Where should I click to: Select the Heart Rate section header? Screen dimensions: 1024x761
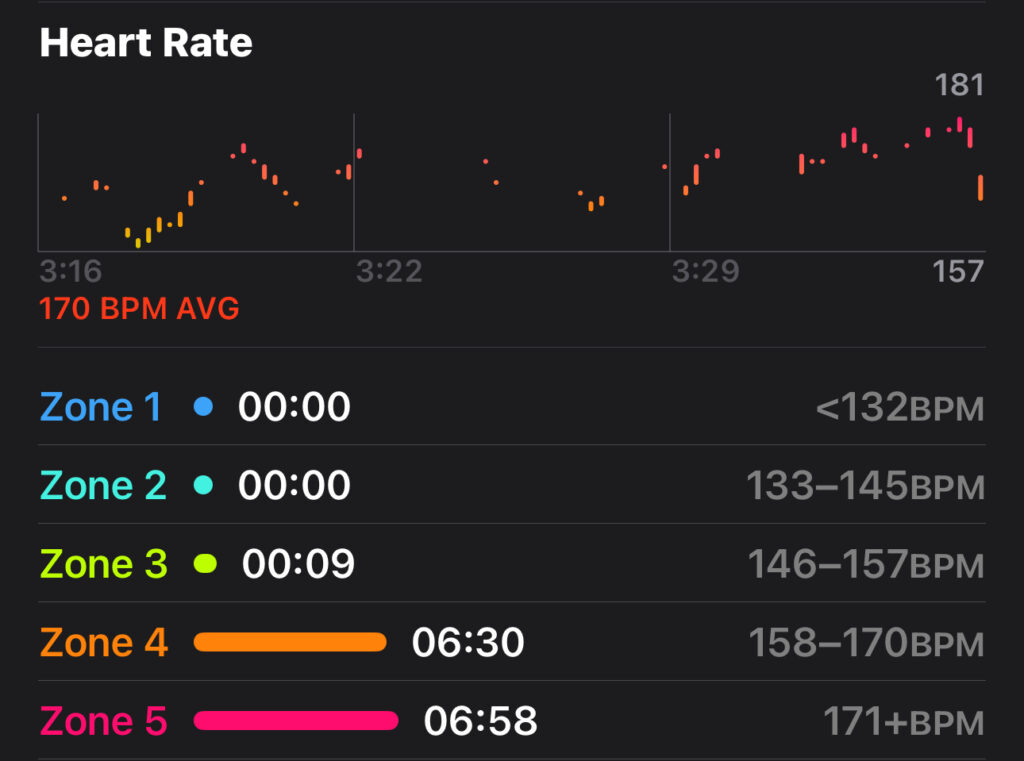(x=145, y=42)
